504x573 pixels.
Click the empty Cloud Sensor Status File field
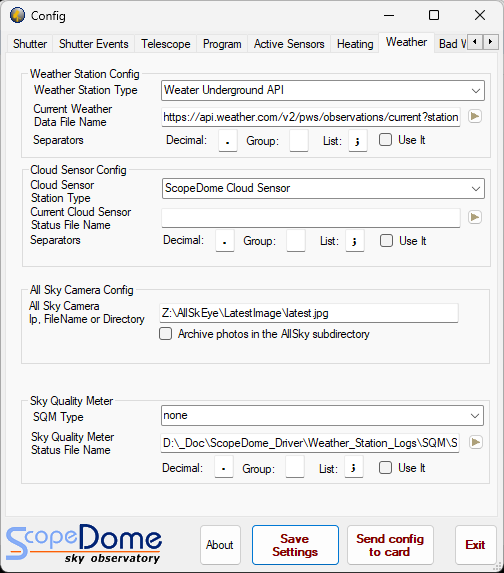click(311, 218)
